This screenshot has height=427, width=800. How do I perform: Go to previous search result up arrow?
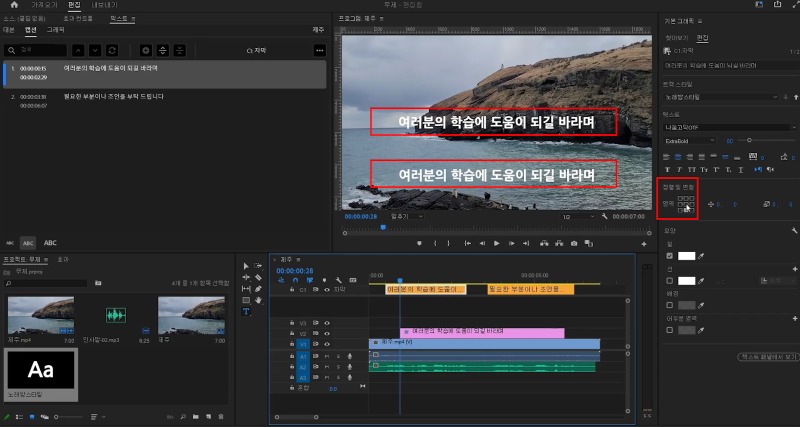(x=78, y=51)
